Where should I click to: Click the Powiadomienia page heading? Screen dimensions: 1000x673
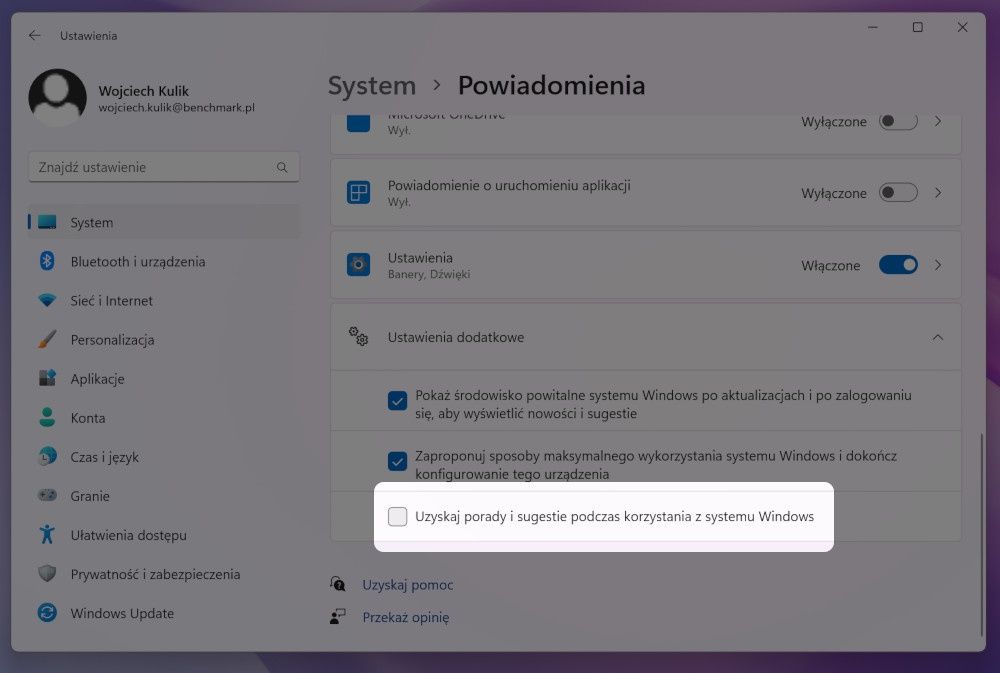tap(552, 85)
